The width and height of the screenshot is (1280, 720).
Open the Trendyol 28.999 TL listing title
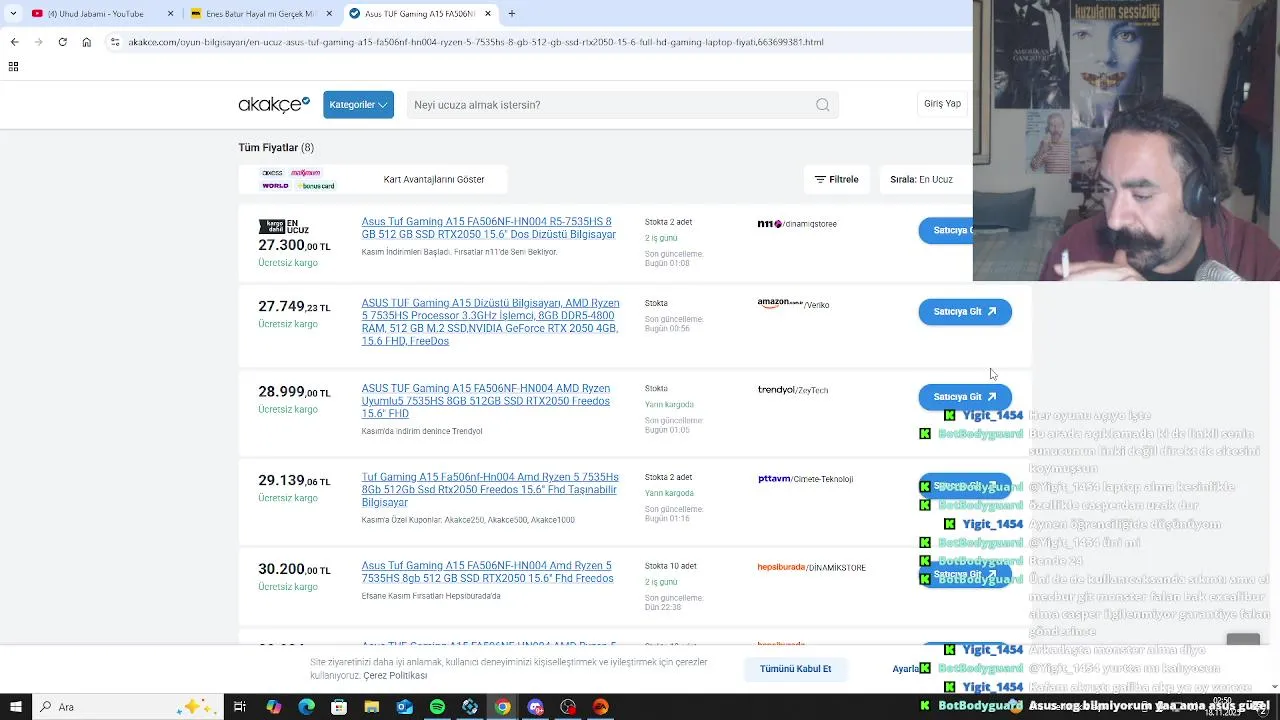click(486, 401)
